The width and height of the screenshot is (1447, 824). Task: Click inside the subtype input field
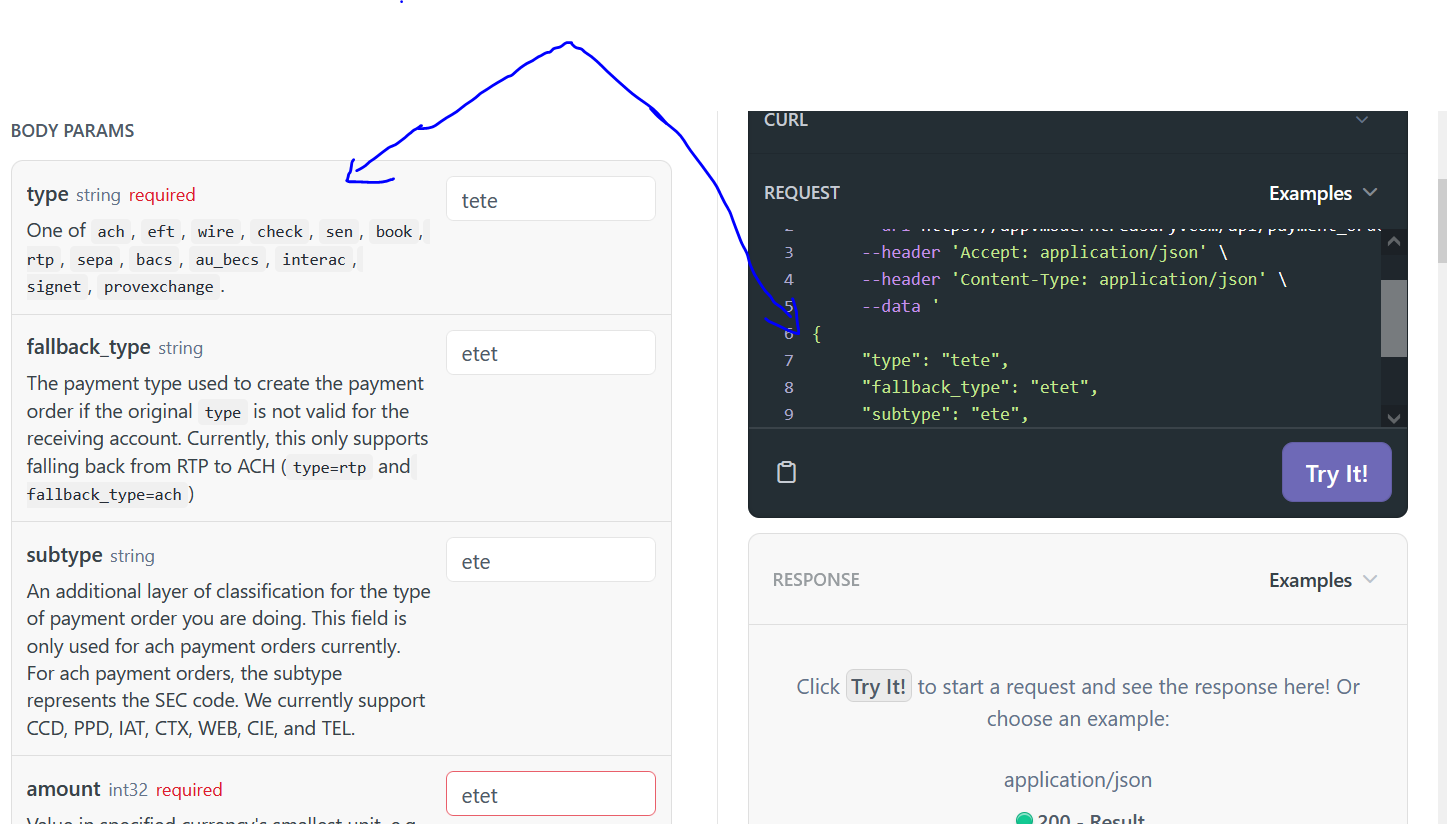coord(550,559)
